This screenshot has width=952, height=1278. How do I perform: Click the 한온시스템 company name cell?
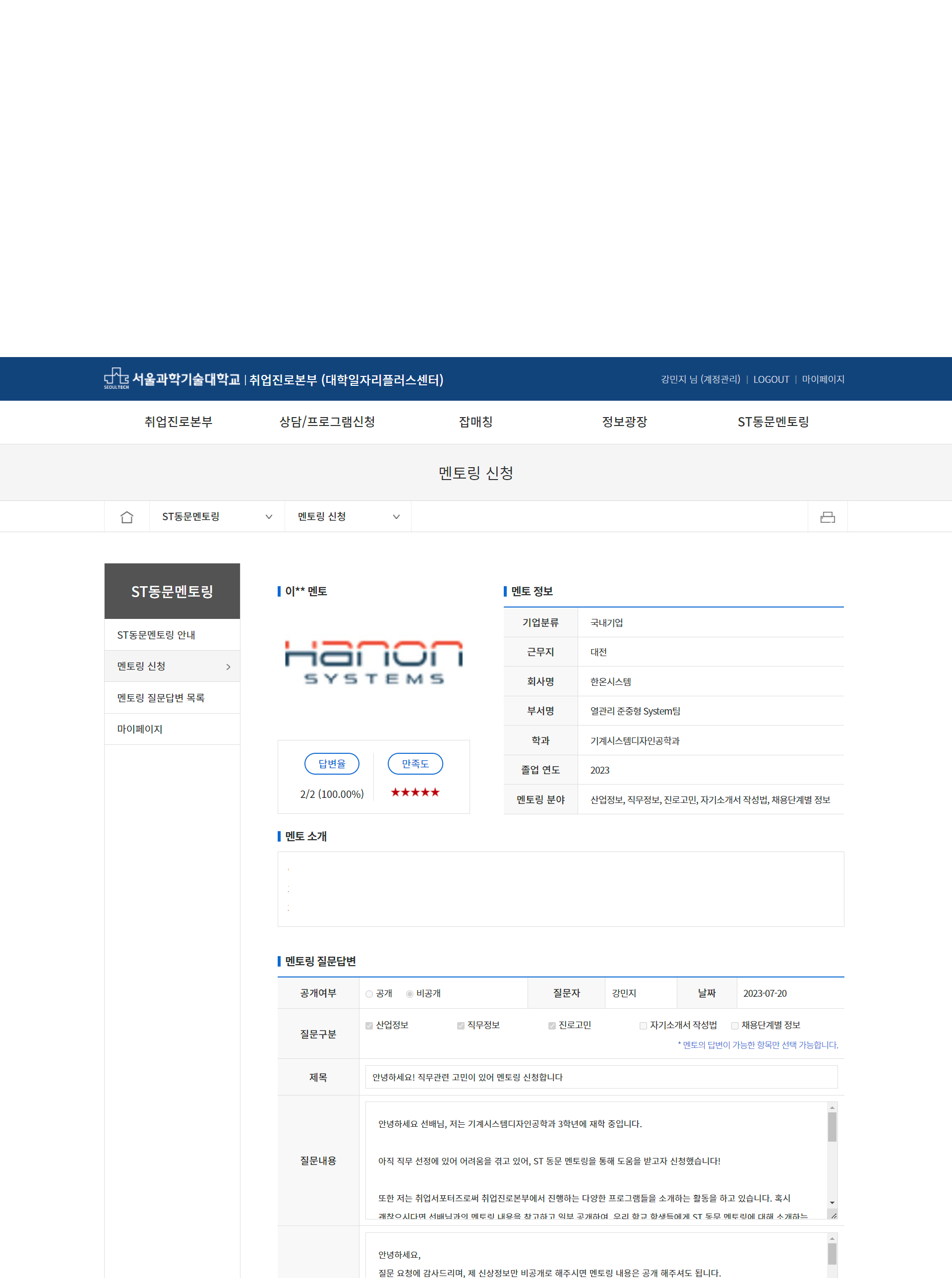(711, 681)
